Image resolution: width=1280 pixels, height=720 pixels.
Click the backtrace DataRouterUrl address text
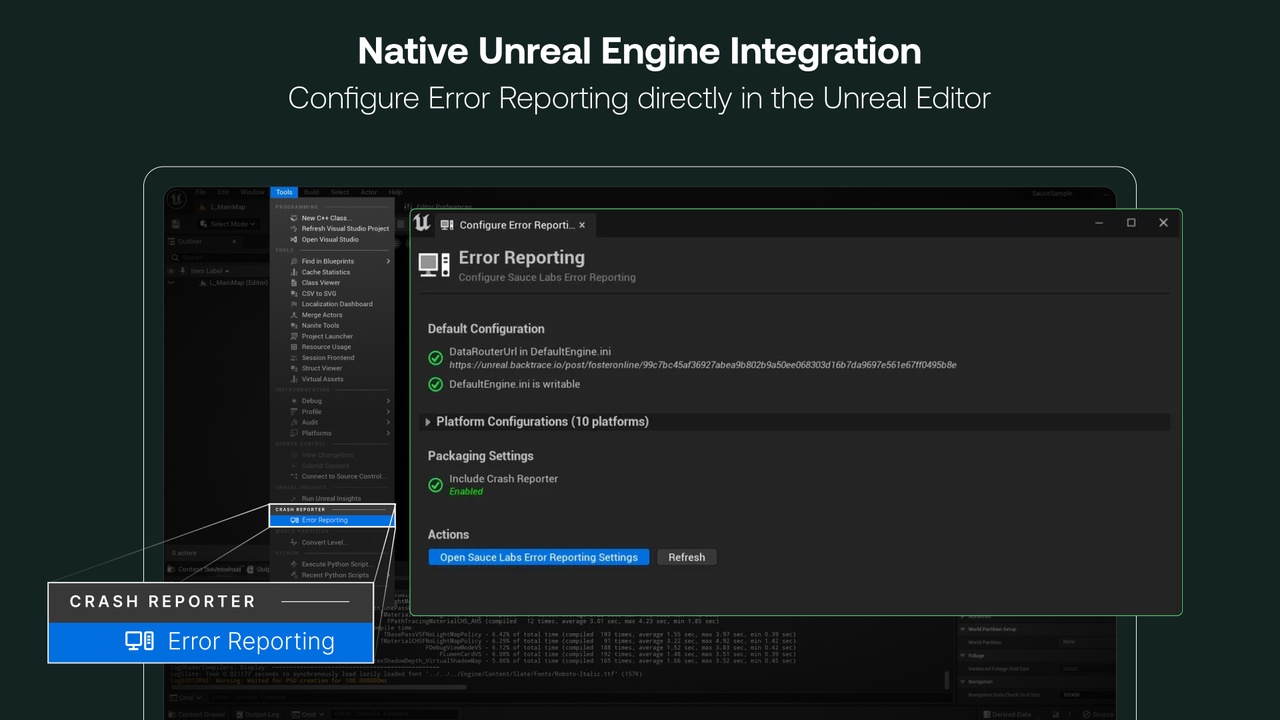(x=703, y=365)
